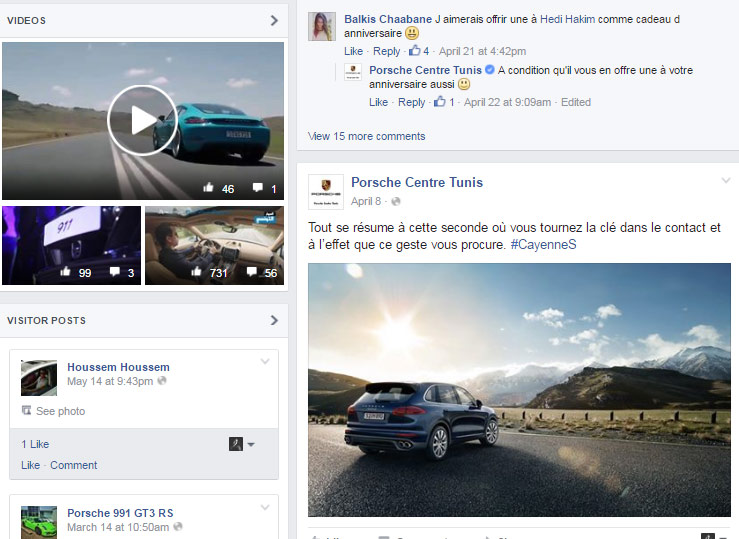Like Porsche Centre Tunis's reply comment
Screen dimensions: 739x539
click(378, 102)
